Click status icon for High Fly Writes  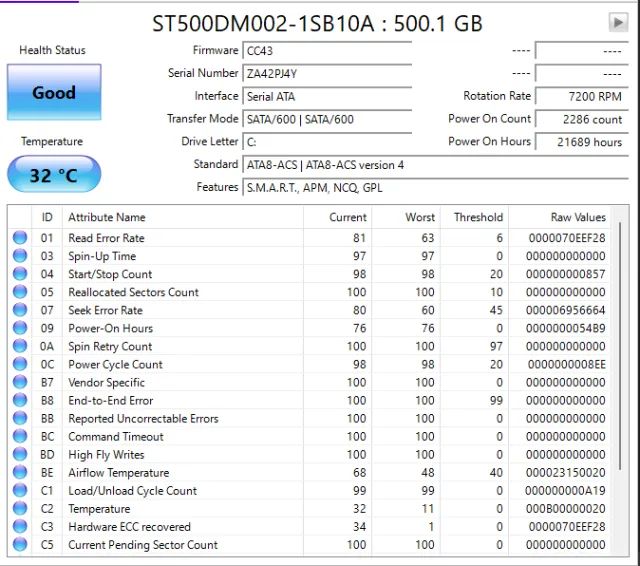coord(20,454)
